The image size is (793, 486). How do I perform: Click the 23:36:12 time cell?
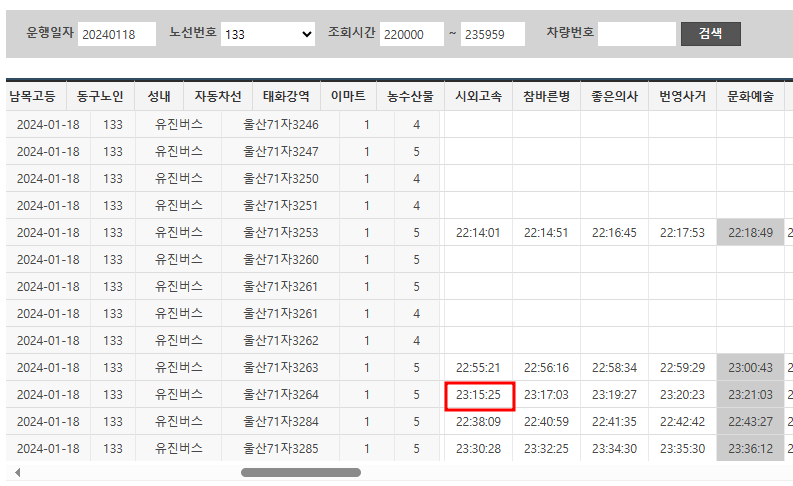click(750, 449)
